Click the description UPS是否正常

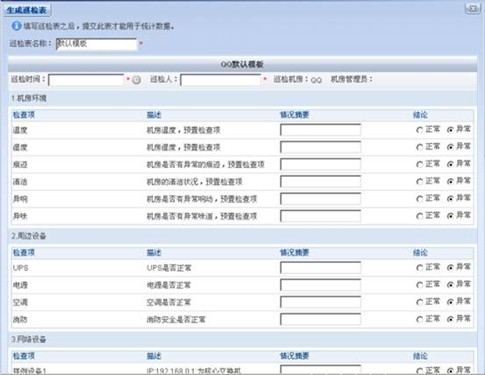169,268
